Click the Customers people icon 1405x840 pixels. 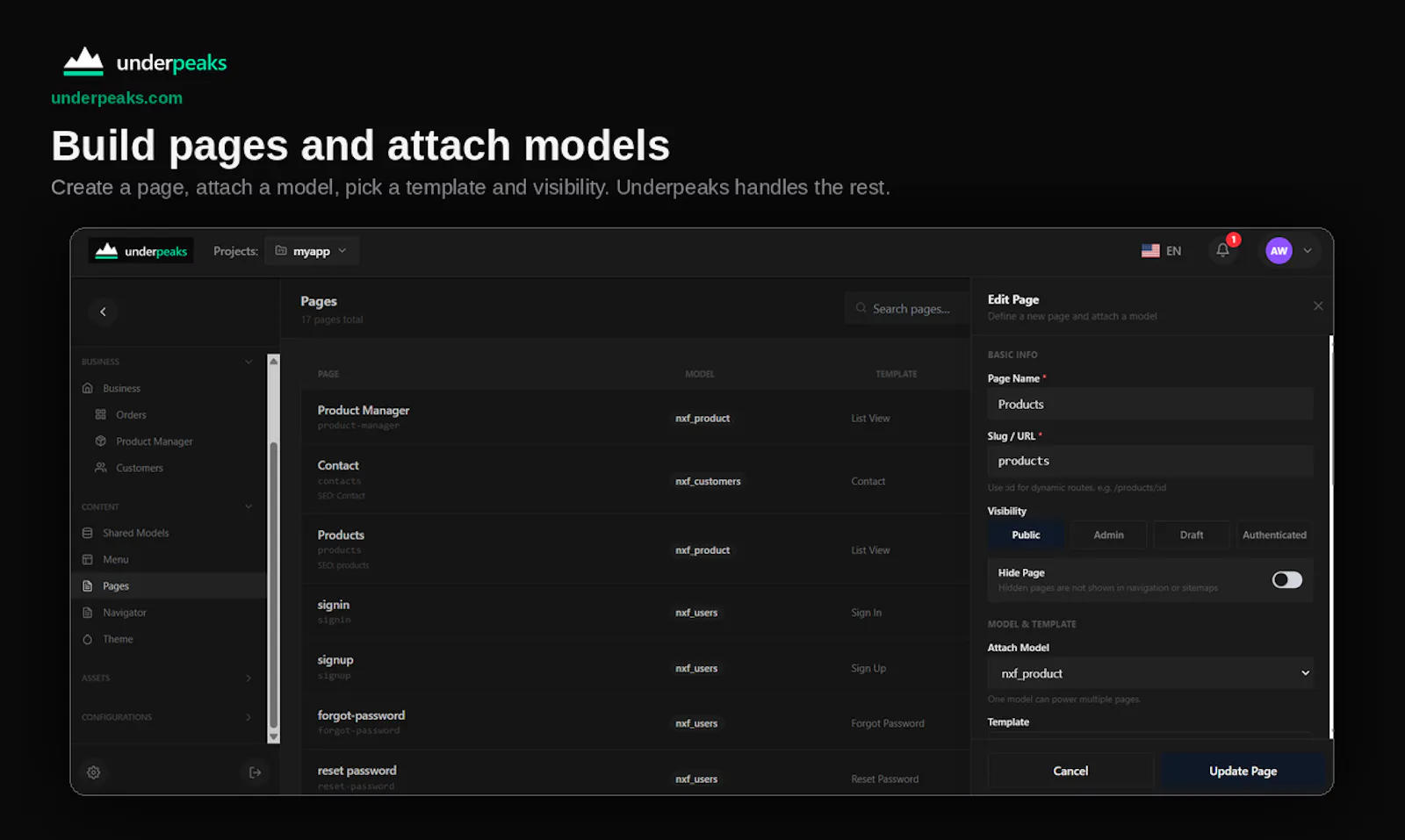click(x=101, y=468)
